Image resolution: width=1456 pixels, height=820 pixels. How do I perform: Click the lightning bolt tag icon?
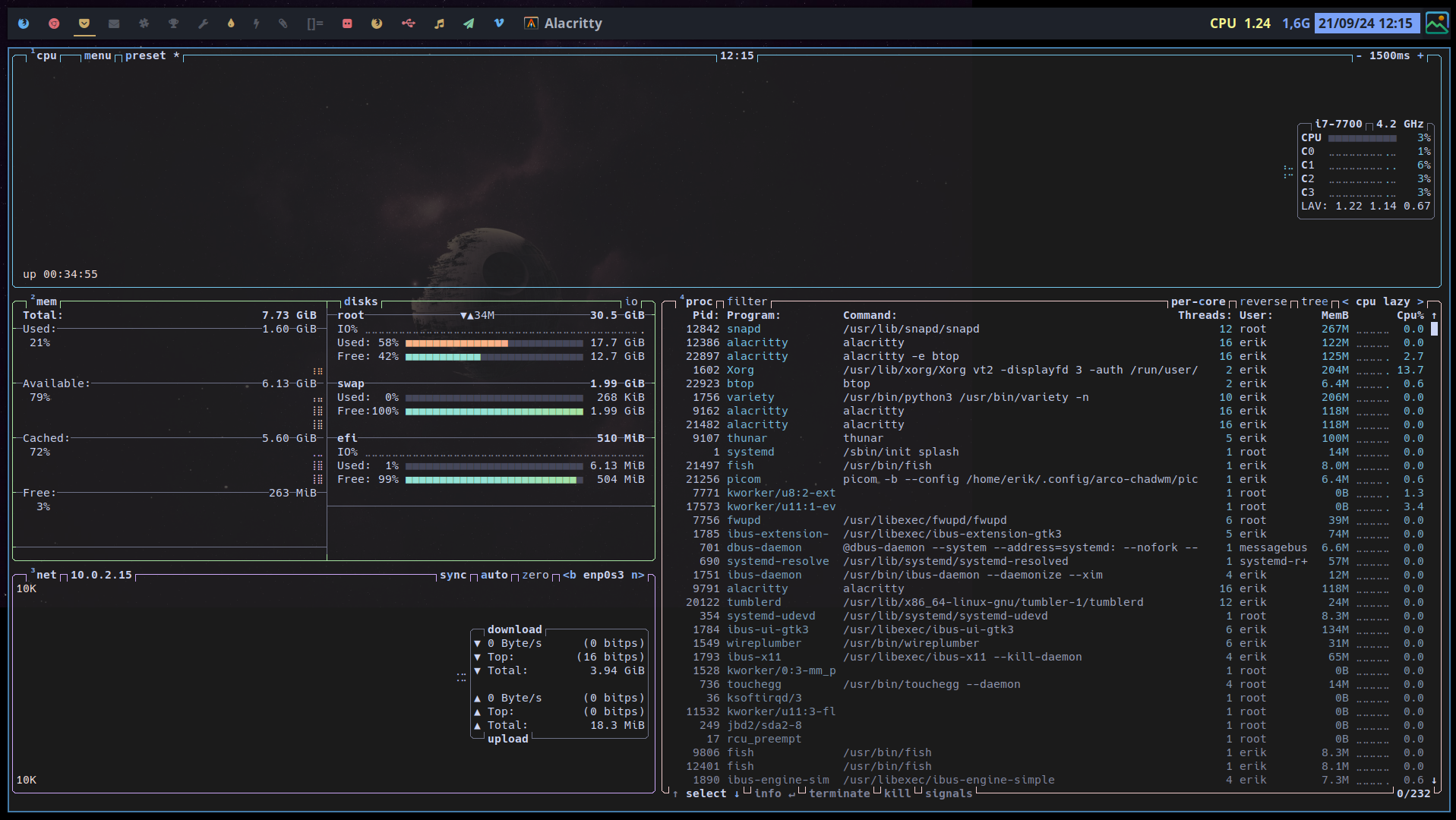pos(257,24)
